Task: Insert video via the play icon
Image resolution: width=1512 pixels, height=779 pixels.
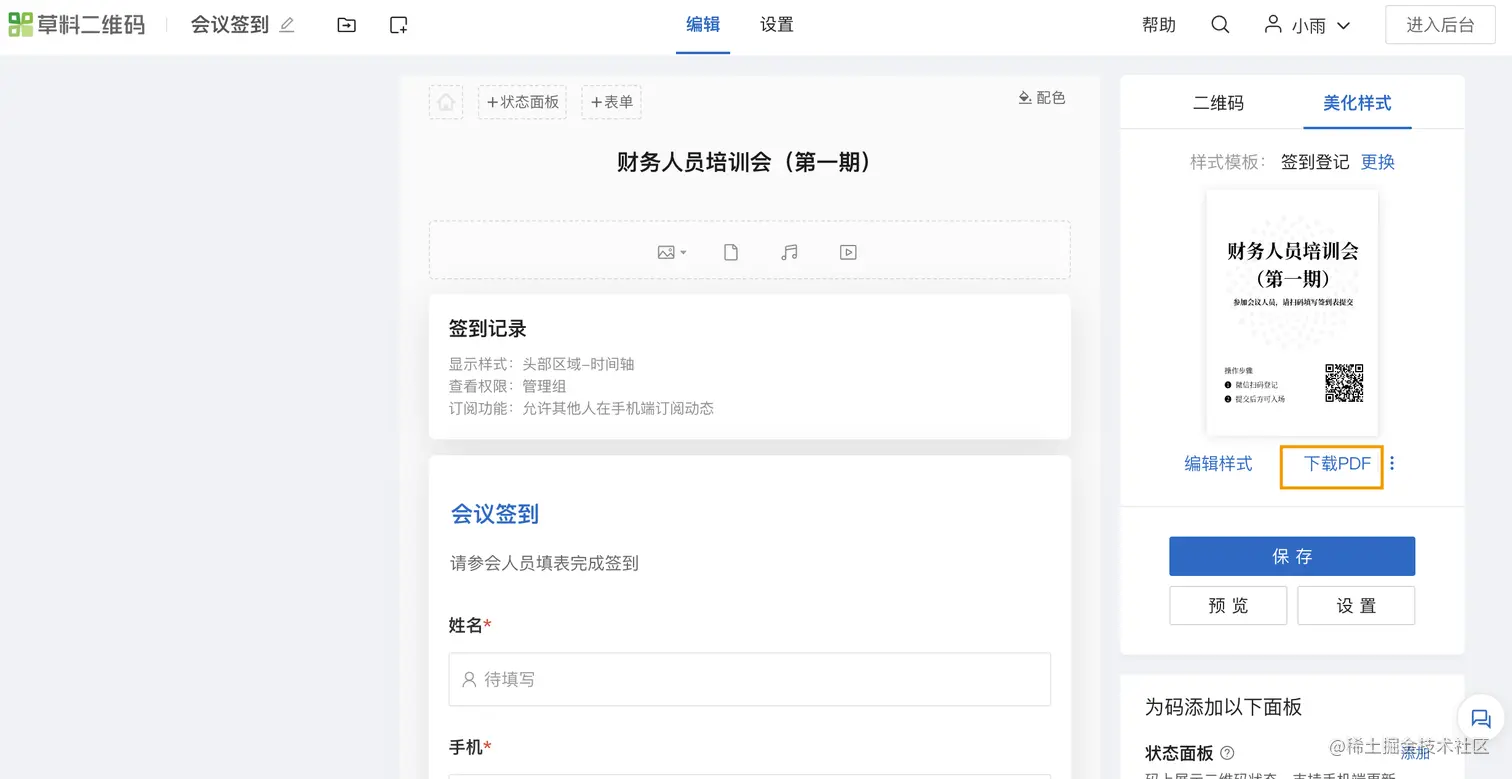Action: pos(848,252)
